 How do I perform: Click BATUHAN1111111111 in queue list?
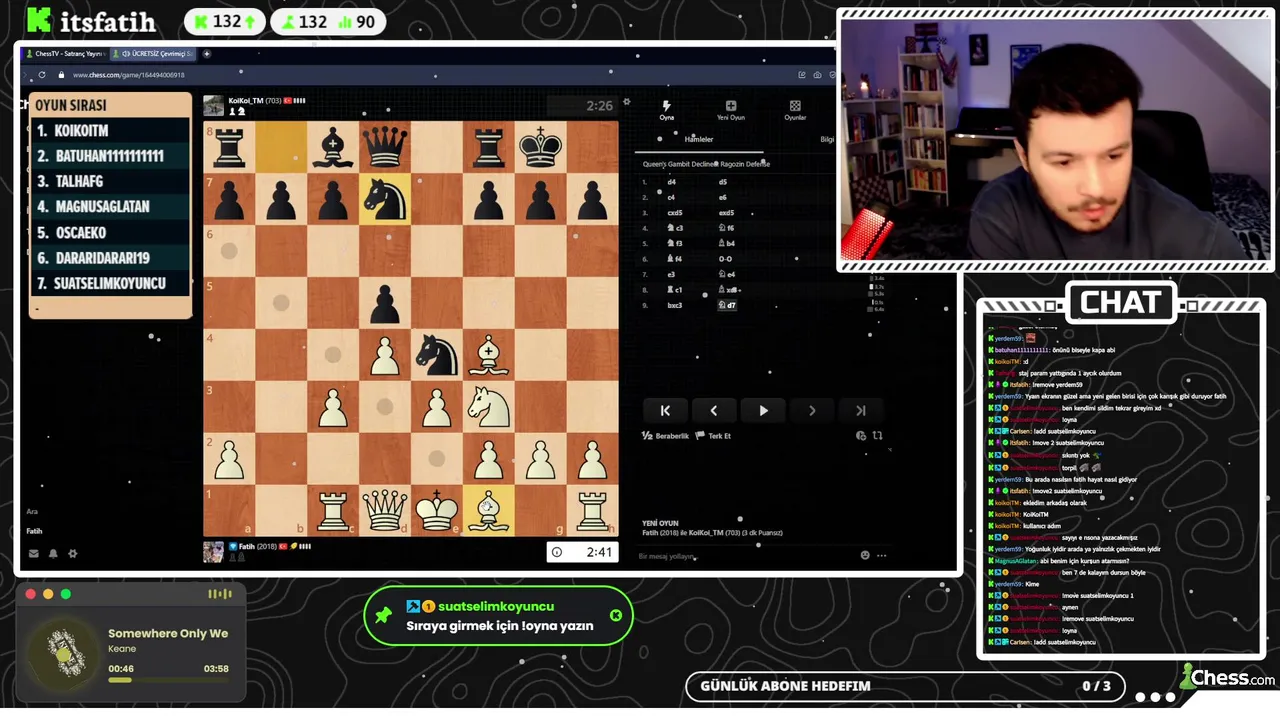point(110,156)
